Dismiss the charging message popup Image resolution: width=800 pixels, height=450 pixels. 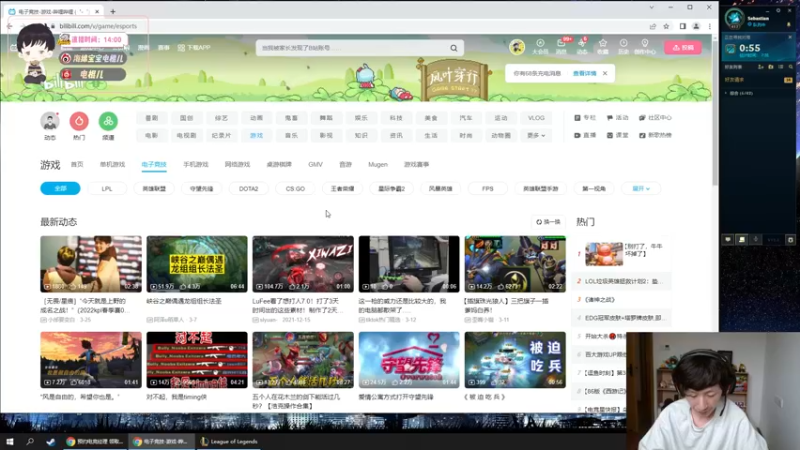[605, 73]
